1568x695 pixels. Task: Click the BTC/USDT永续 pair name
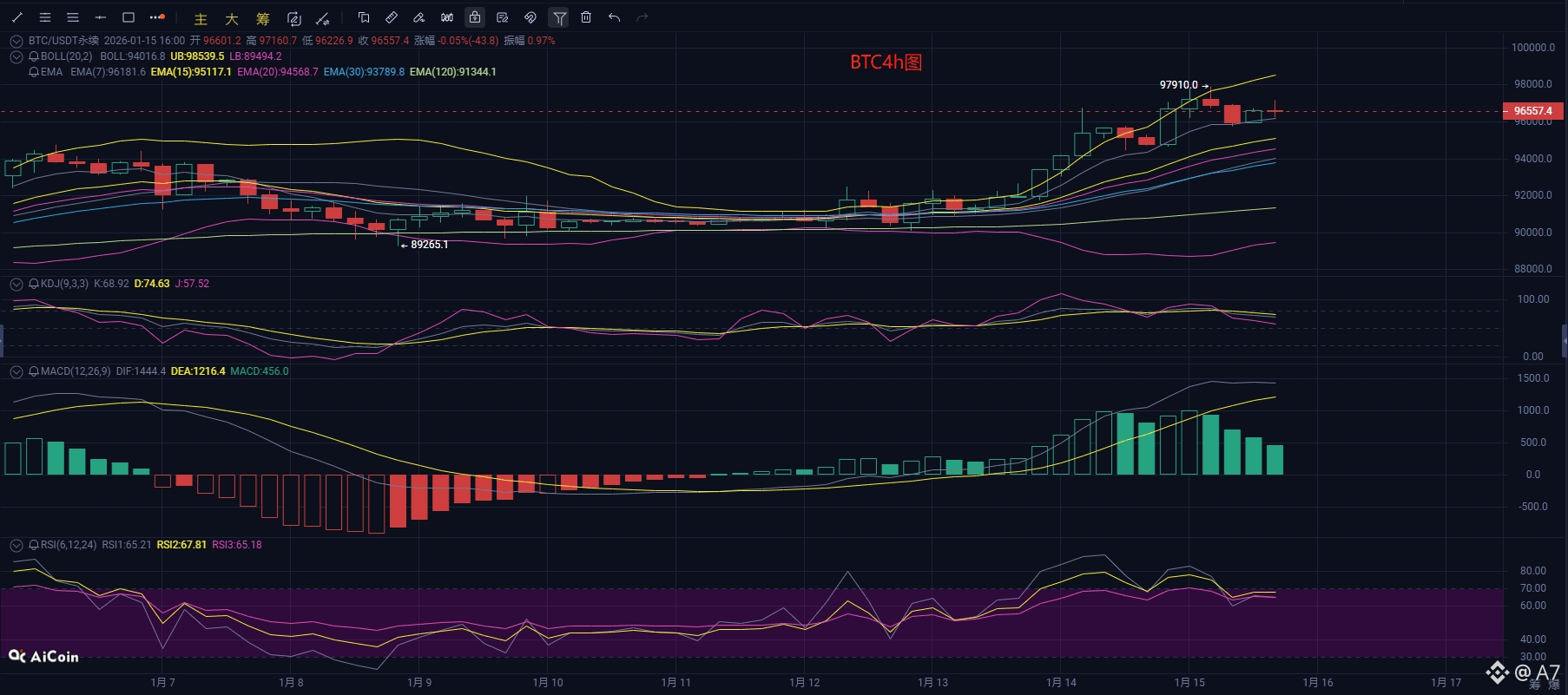63,41
